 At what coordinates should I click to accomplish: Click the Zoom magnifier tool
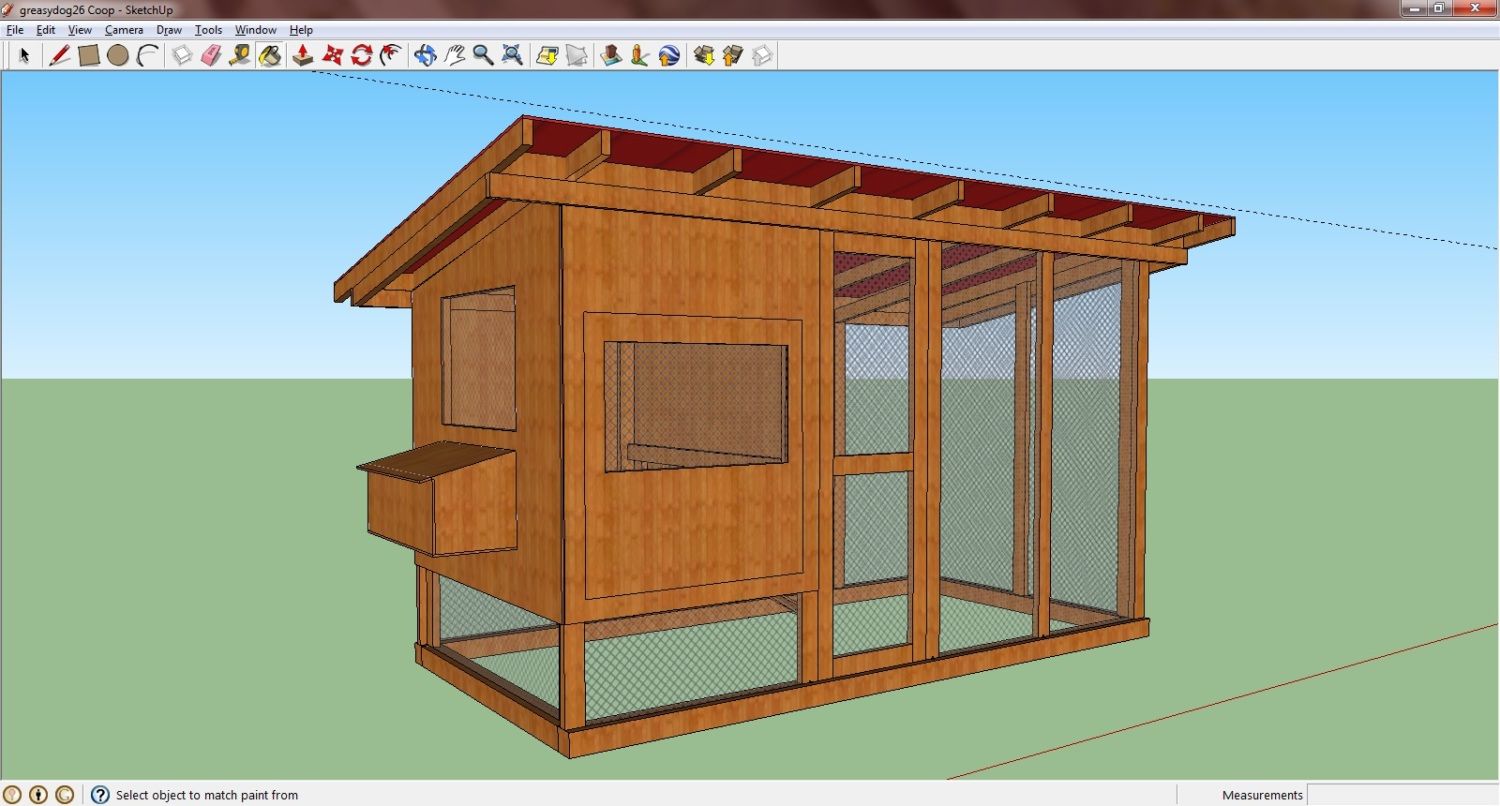tap(483, 55)
